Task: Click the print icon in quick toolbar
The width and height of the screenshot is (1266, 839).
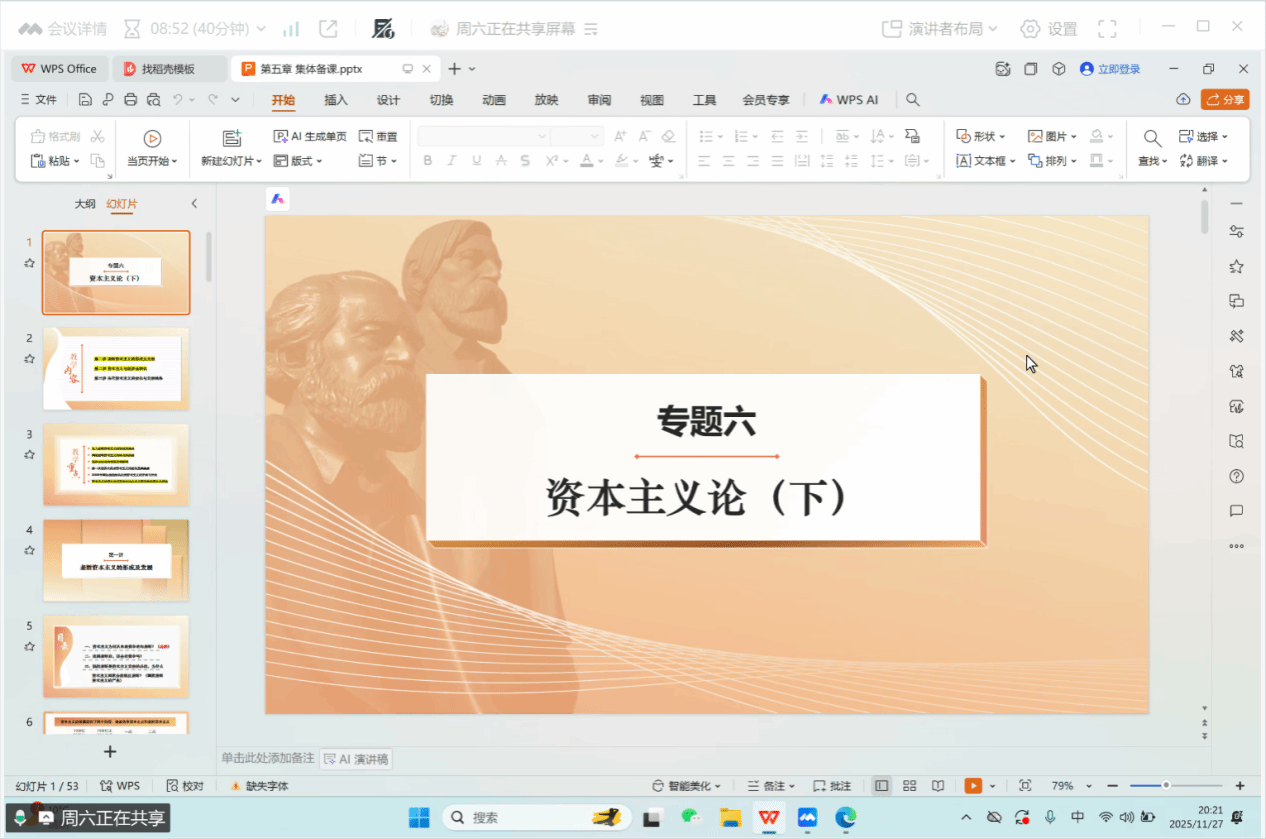Action: click(130, 100)
